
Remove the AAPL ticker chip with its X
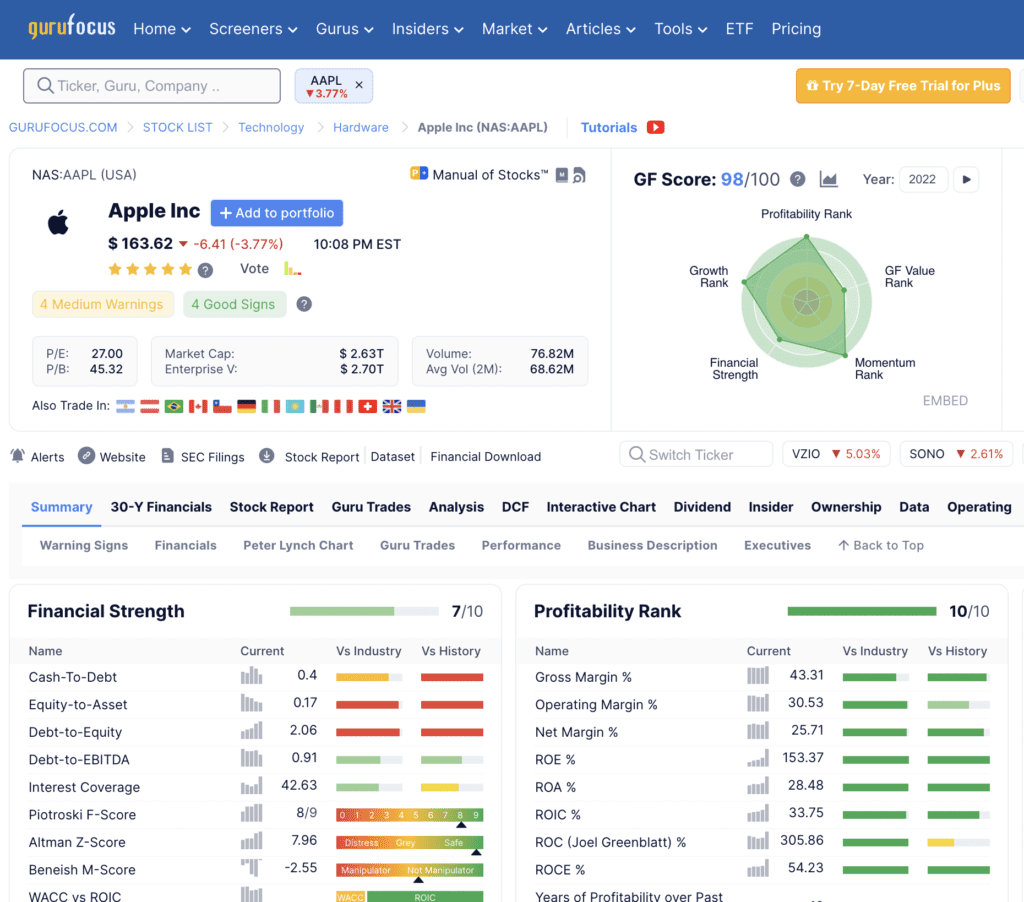pos(359,85)
